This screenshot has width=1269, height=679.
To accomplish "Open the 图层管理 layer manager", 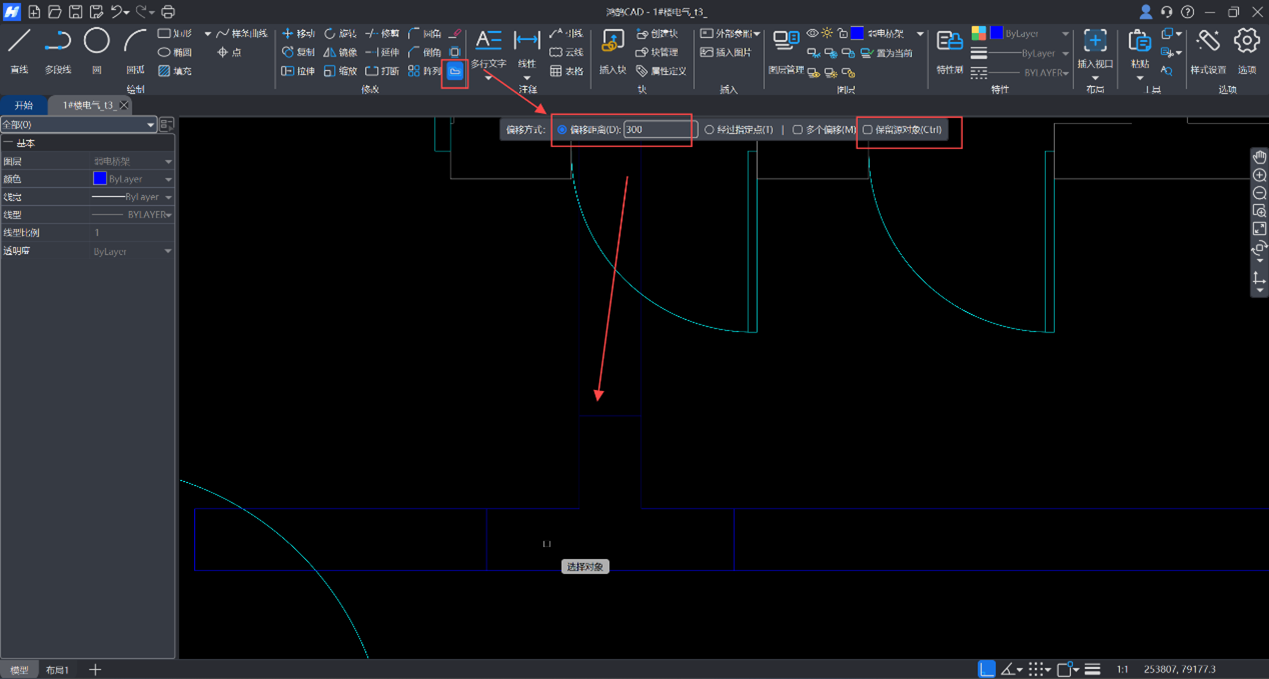I will tap(786, 42).
